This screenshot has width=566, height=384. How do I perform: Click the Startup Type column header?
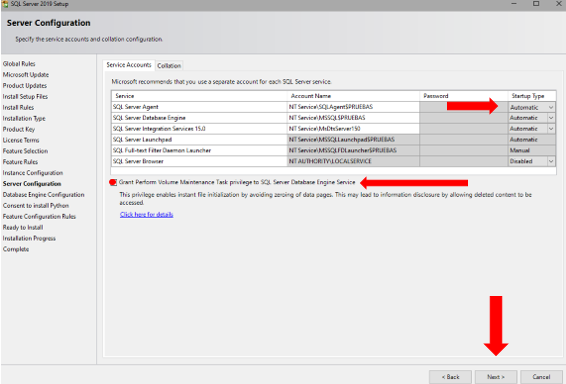coord(532,96)
